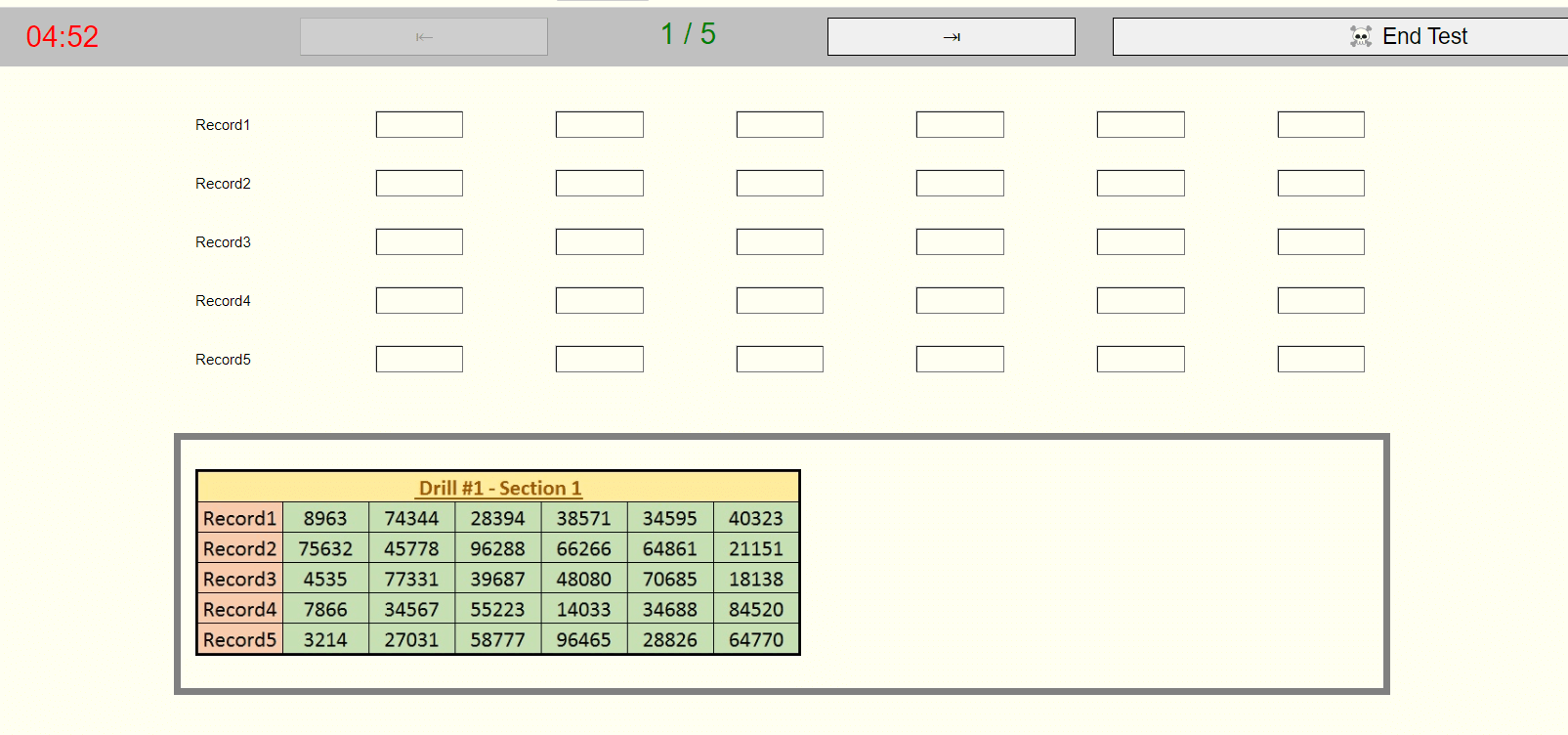Image resolution: width=1568 pixels, height=735 pixels.
Task: Focus the fifth input field of Record5
Action: pyautogui.click(x=1141, y=359)
